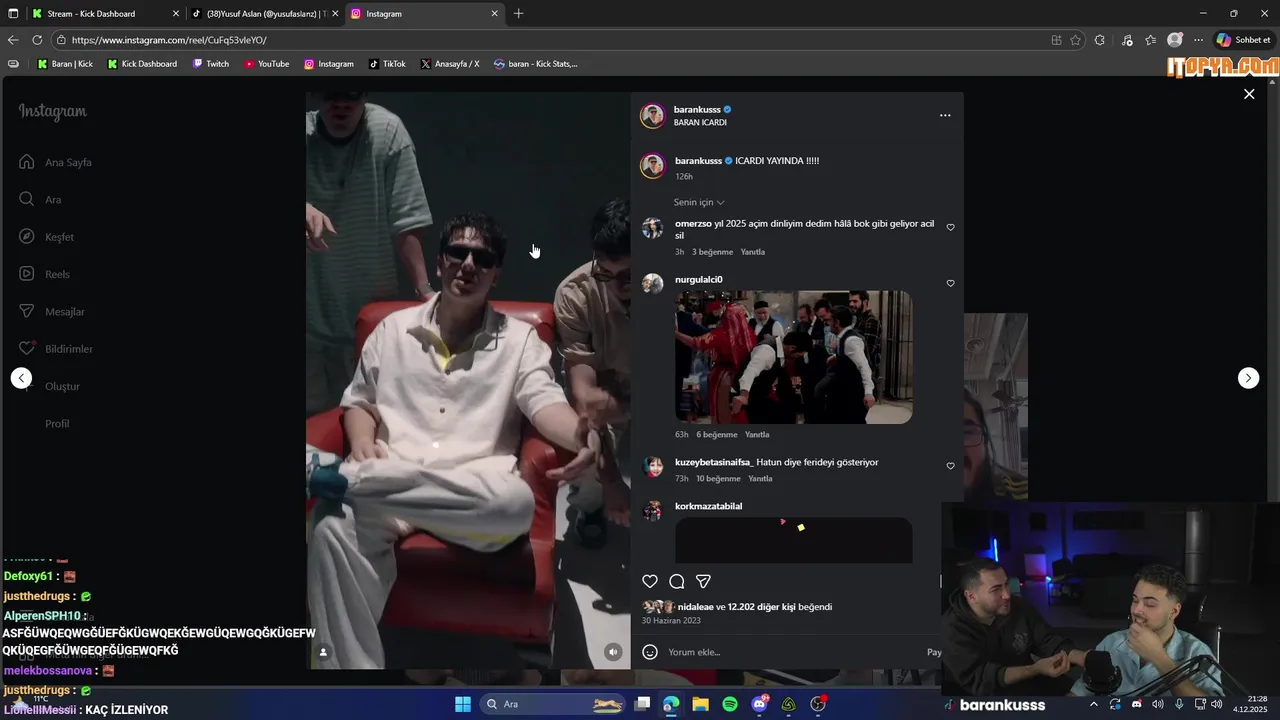Go to the previous reel arrow
The height and width of the screenshot is (720, 1280).
point(21,378)
